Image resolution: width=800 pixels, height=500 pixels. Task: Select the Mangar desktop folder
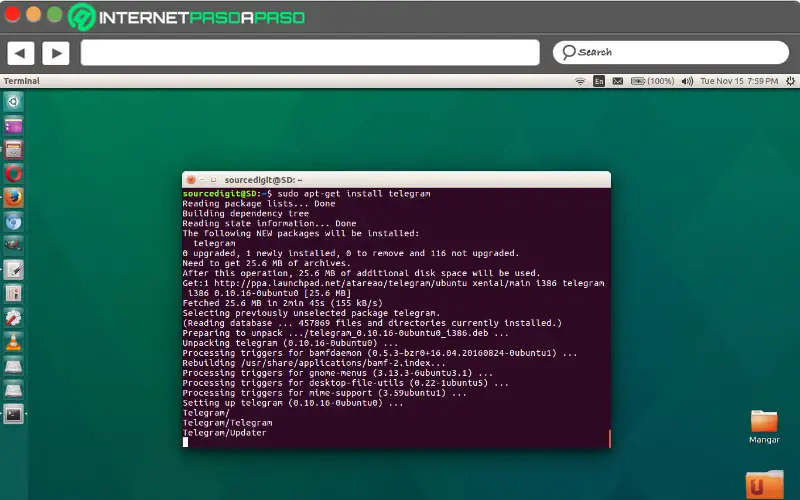[x=764, y=427]
